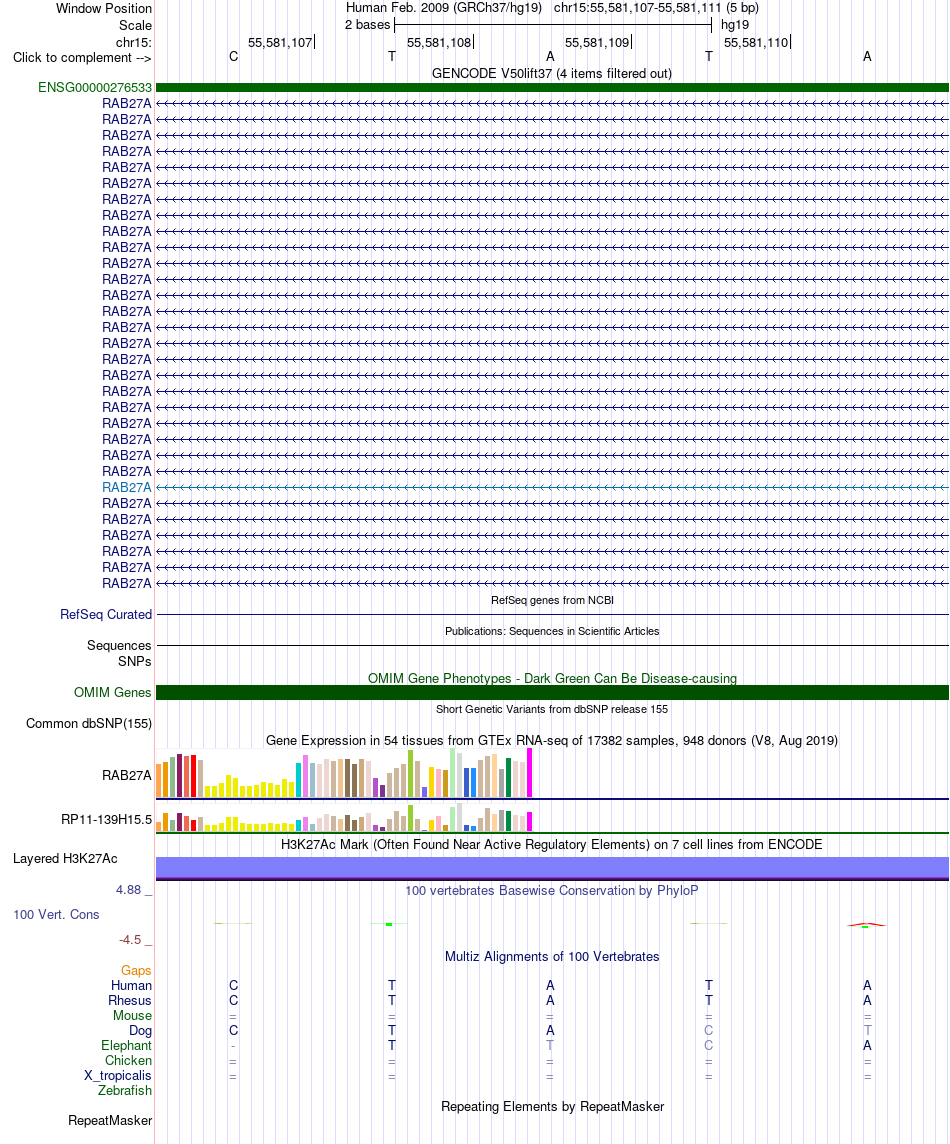Open the light-blue highlighted RAB27A transcript label

point(127,487)
